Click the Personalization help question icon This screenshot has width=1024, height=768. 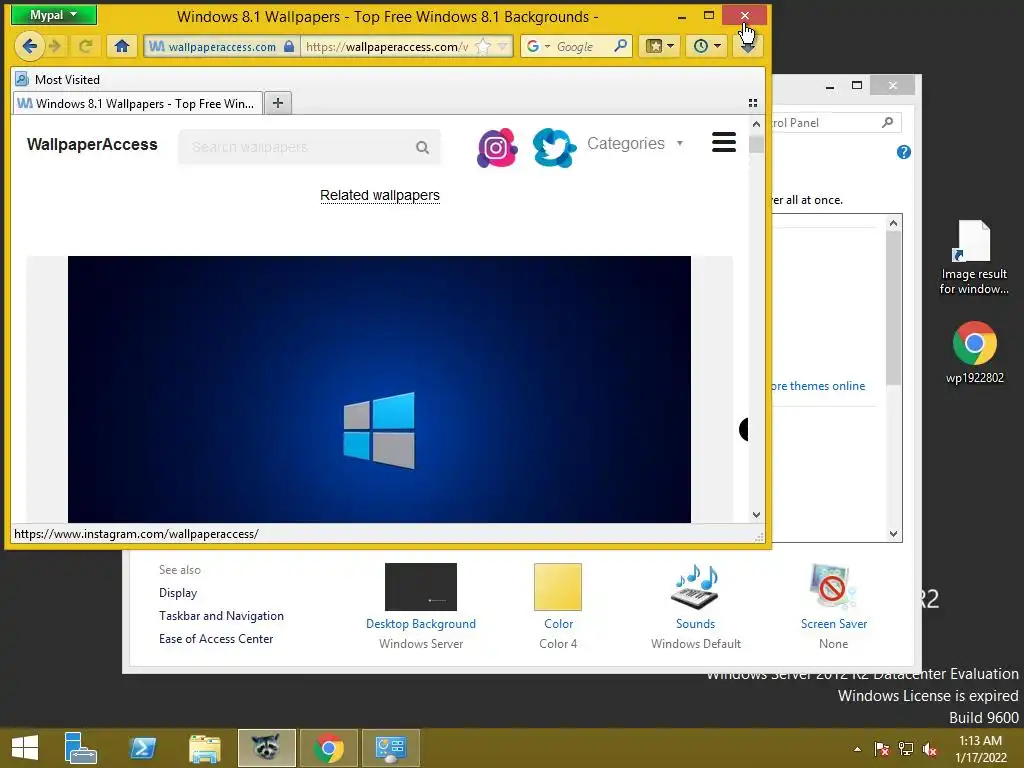904,152
